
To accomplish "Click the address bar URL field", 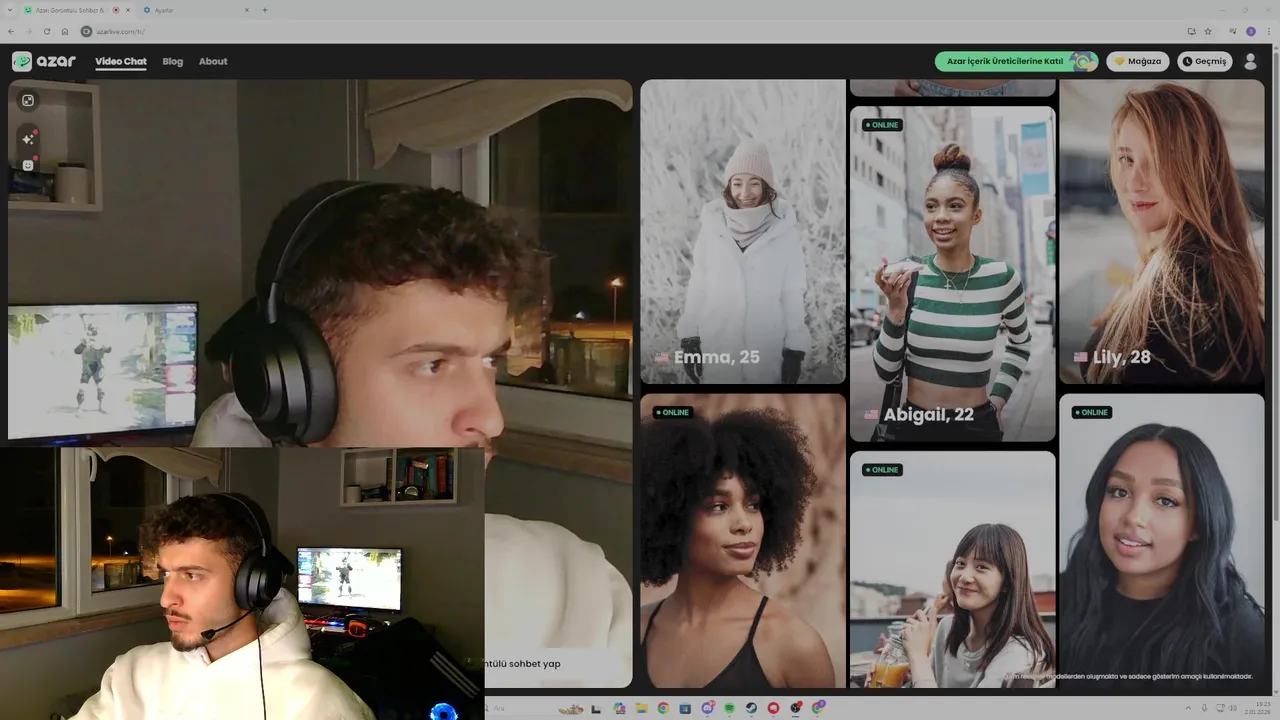I will pos(630,31).
